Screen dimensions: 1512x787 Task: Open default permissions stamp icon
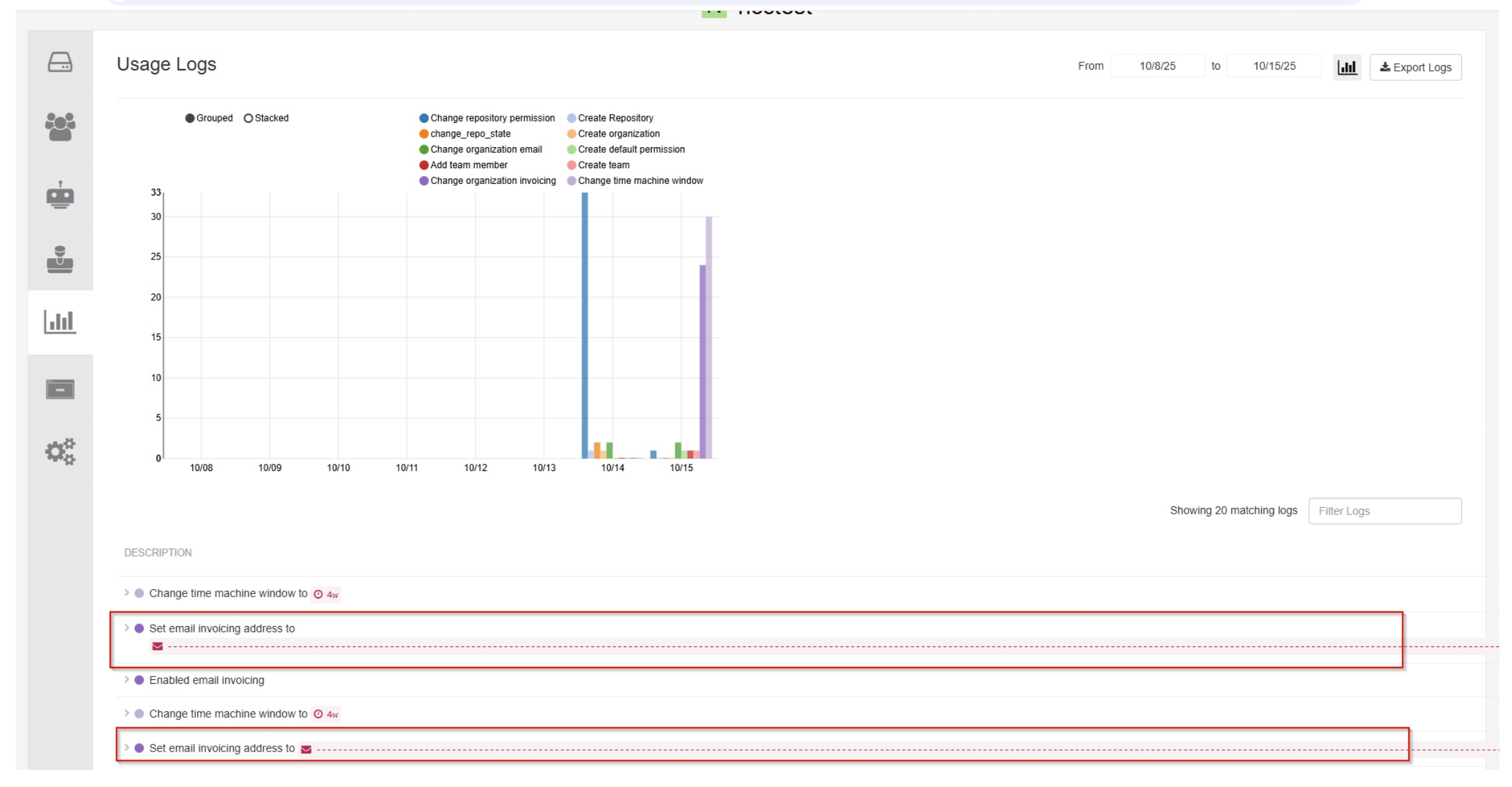coord(60,259)
